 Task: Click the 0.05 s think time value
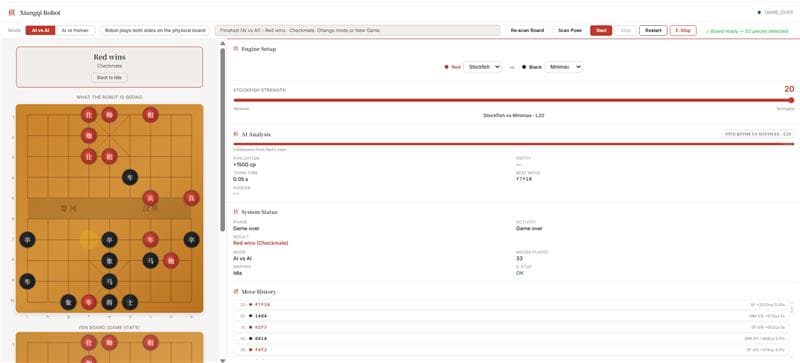241,179
